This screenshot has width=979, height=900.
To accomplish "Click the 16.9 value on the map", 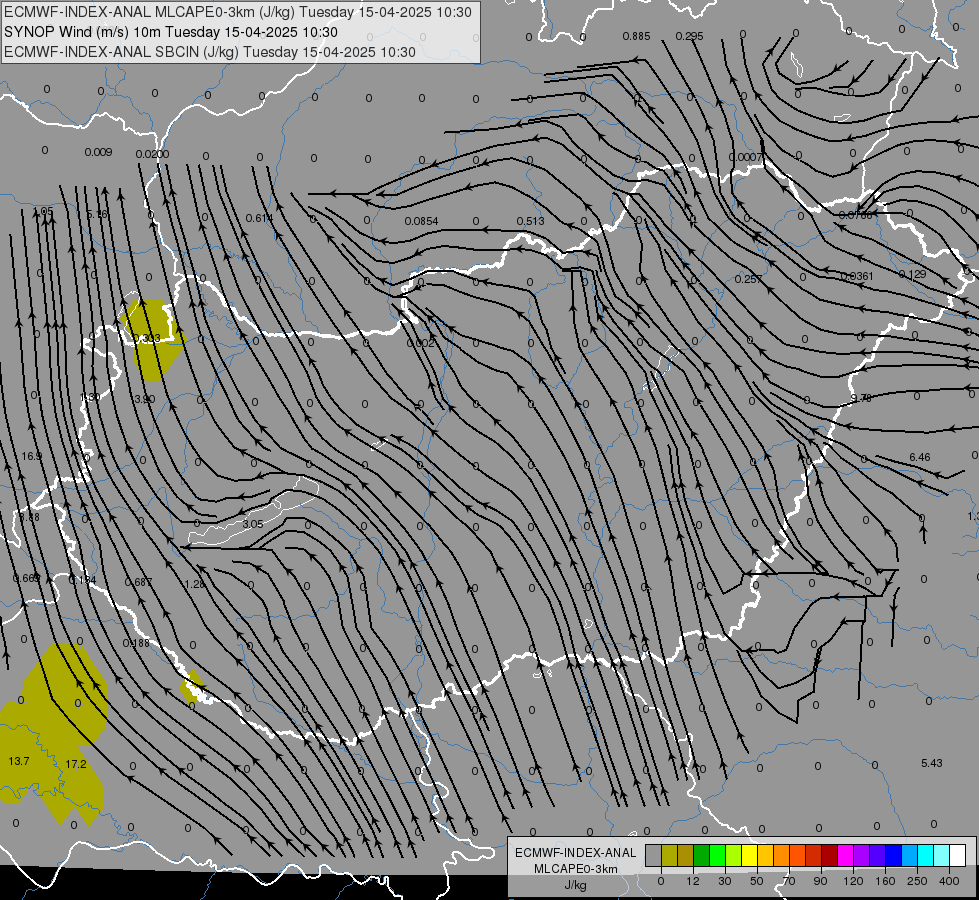I will point(31,456).
